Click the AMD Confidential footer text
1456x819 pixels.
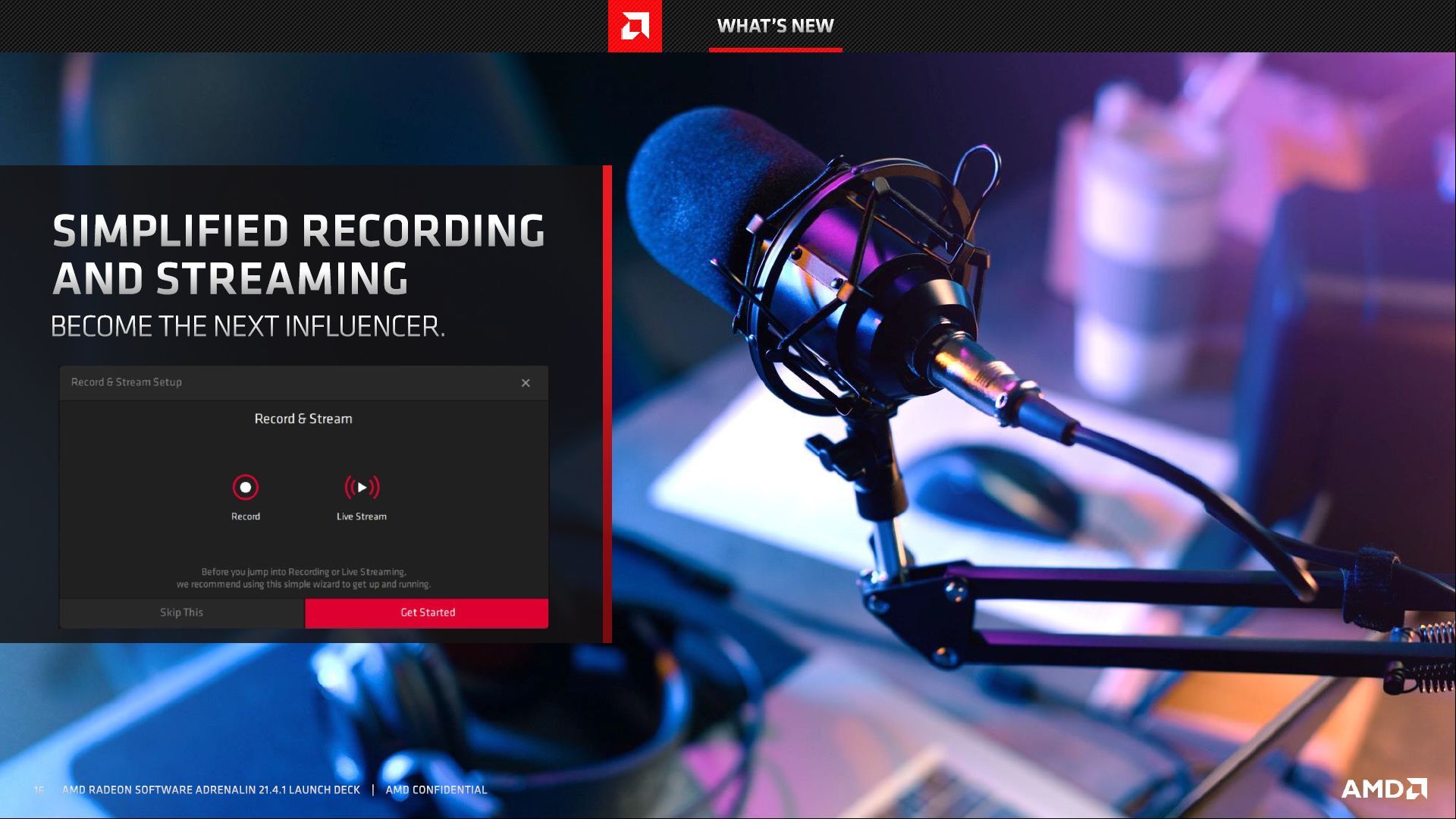pos(437,789)
